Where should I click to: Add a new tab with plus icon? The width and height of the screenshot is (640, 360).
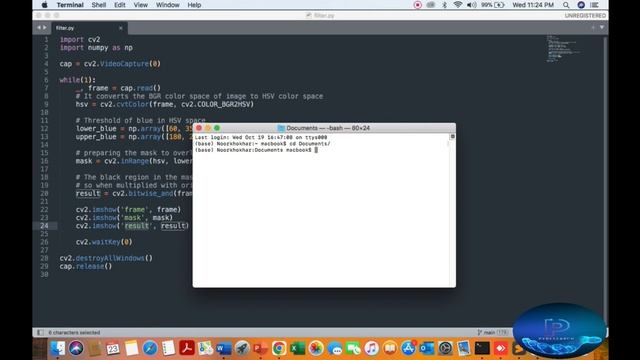593,28
